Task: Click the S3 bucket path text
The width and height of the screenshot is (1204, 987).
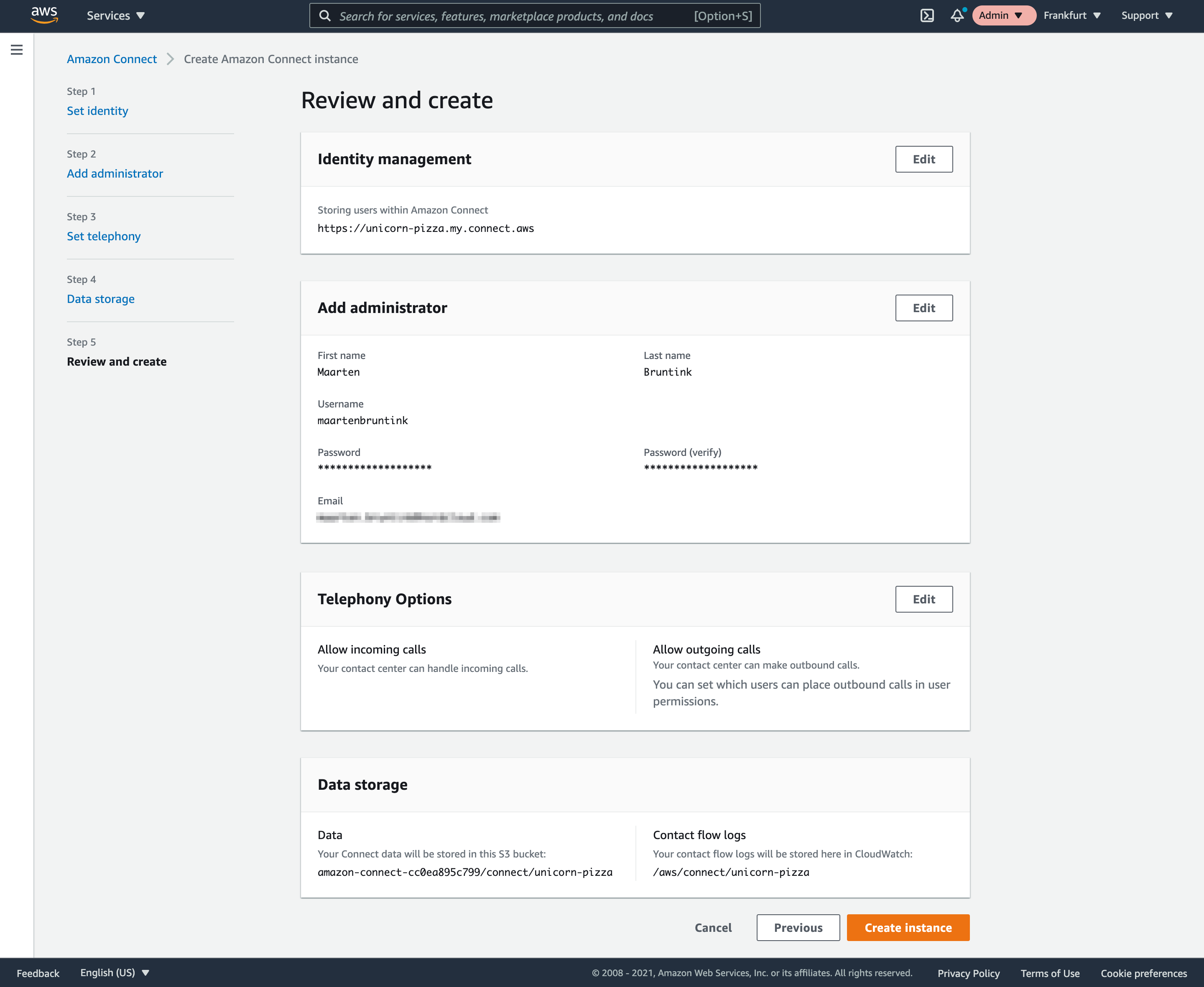Action: coord(464,872)
